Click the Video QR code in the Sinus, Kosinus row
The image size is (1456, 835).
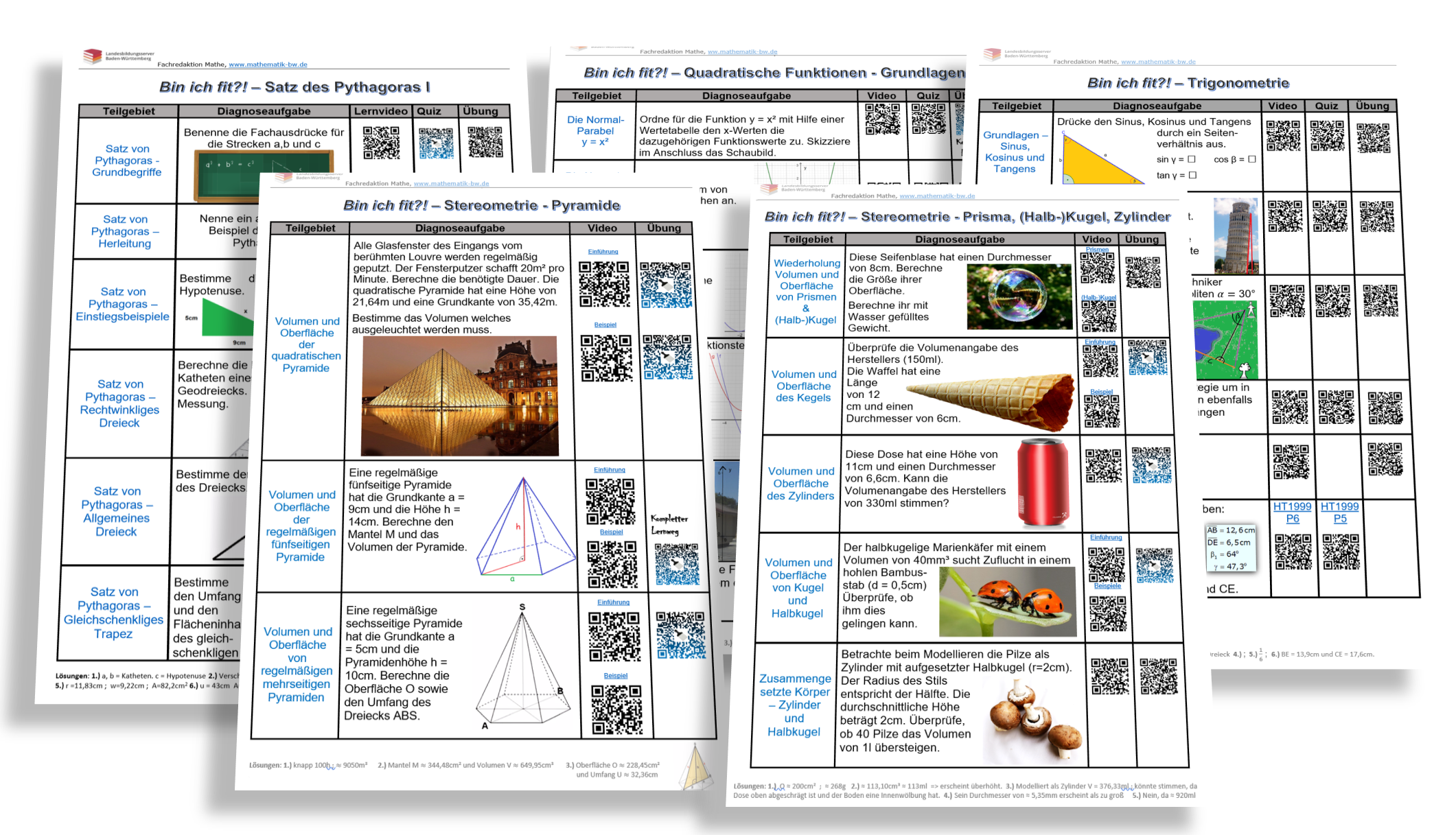(1283, 136)
